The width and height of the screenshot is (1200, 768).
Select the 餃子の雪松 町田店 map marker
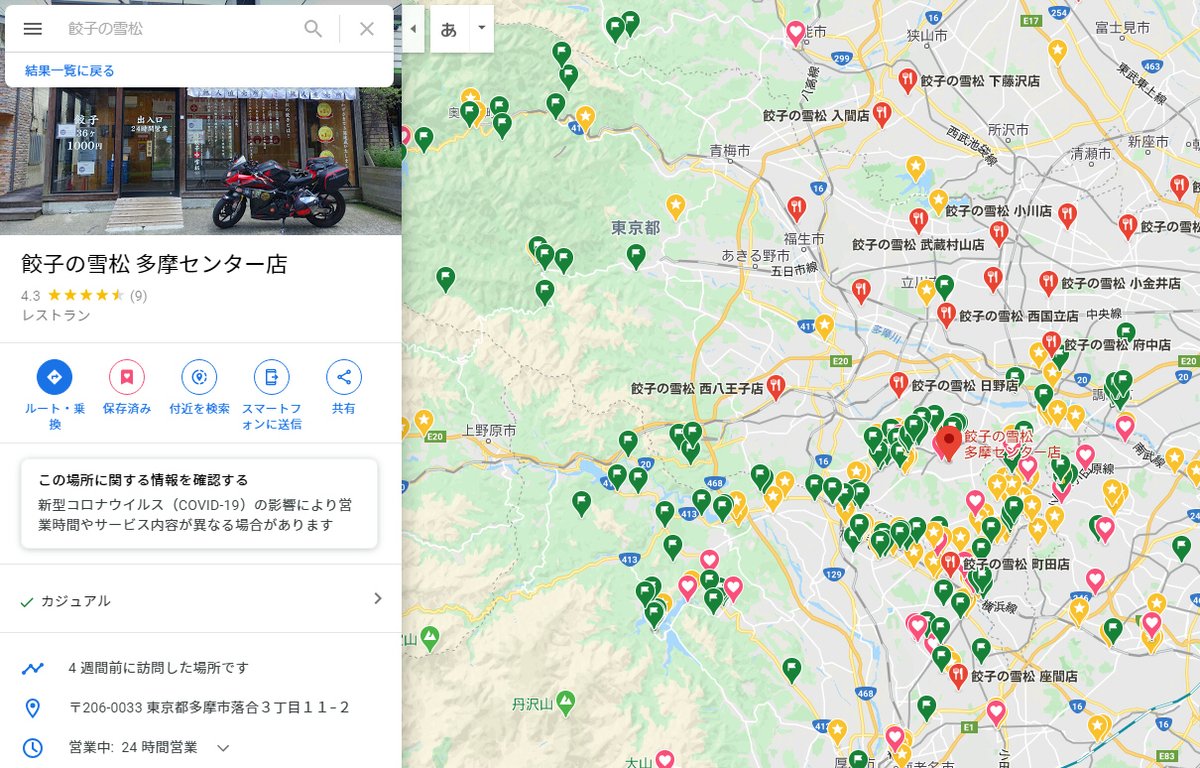pyautogui.click(x=950, y=564)
